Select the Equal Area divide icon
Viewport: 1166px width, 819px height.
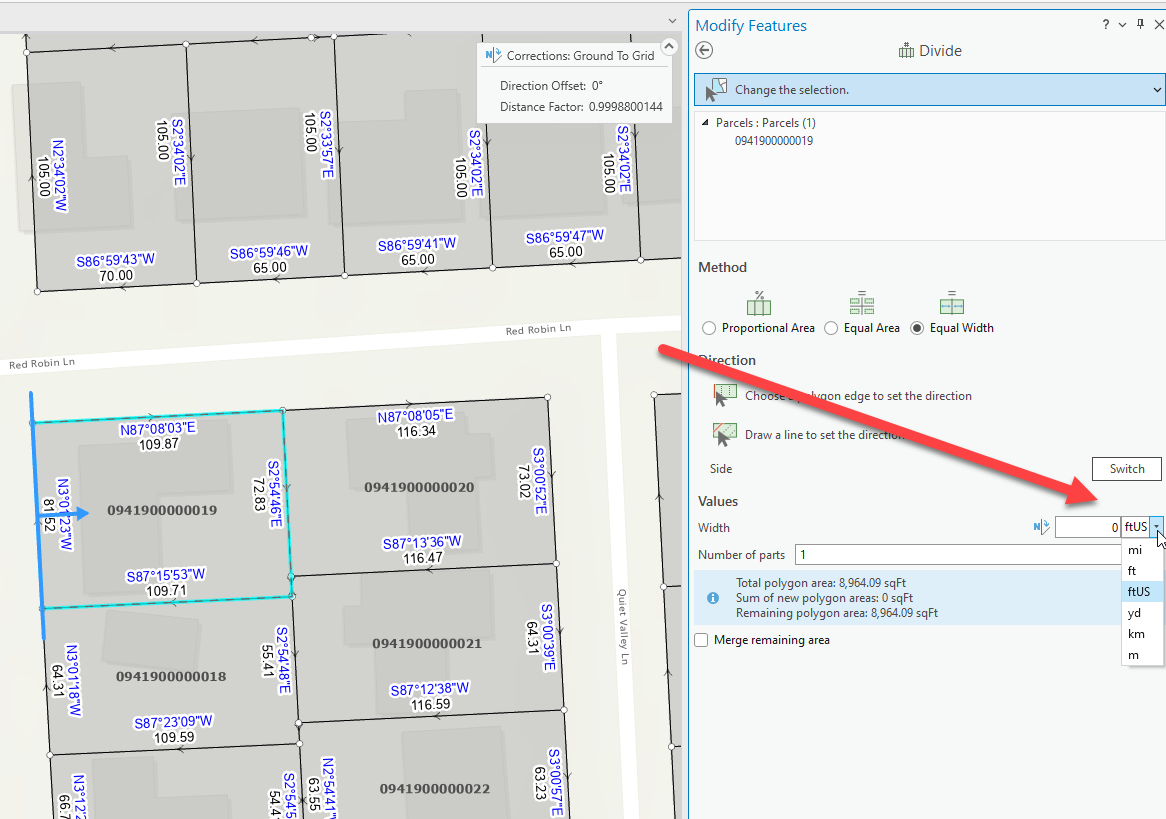tap(862, 303)
